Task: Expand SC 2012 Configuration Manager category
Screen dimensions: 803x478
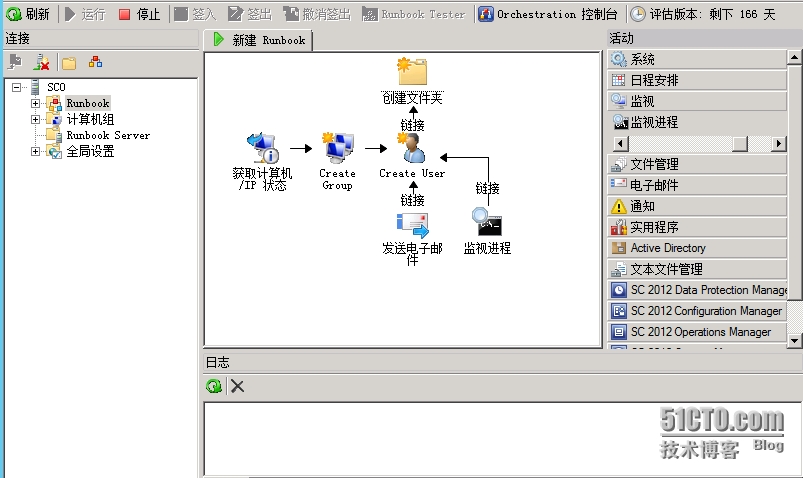Action: (x=697, y=311)
